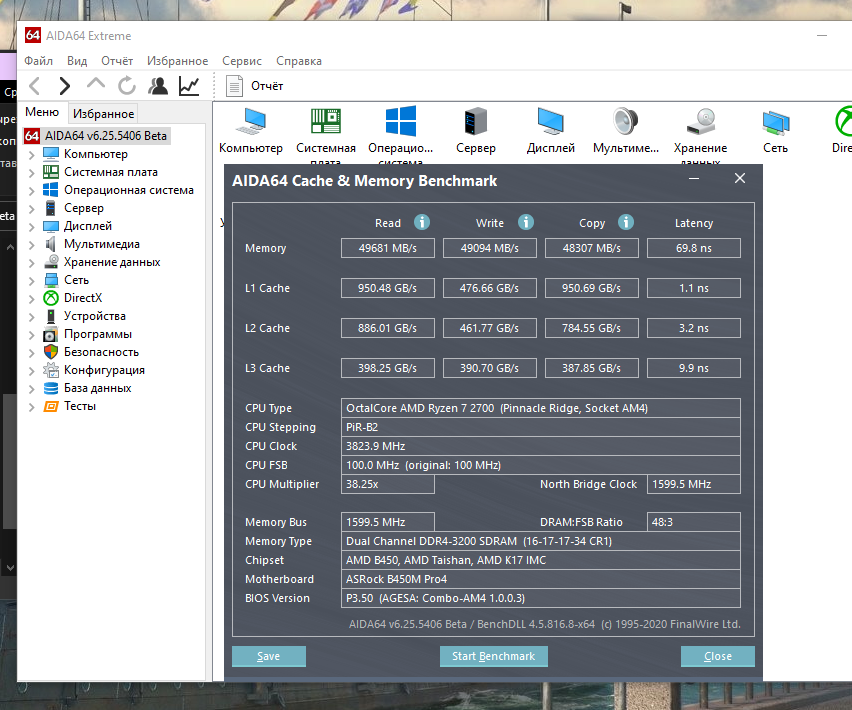Select Тесты in the tree
Viewport: 852px width, 710px height.
coord(79,406)
